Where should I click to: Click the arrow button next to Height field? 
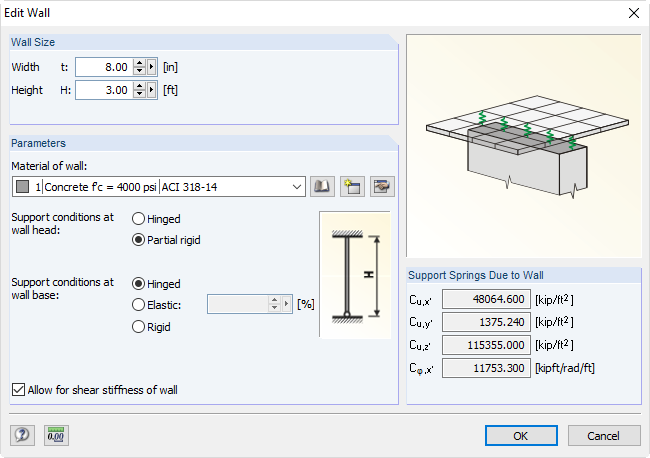pos(152,89)
